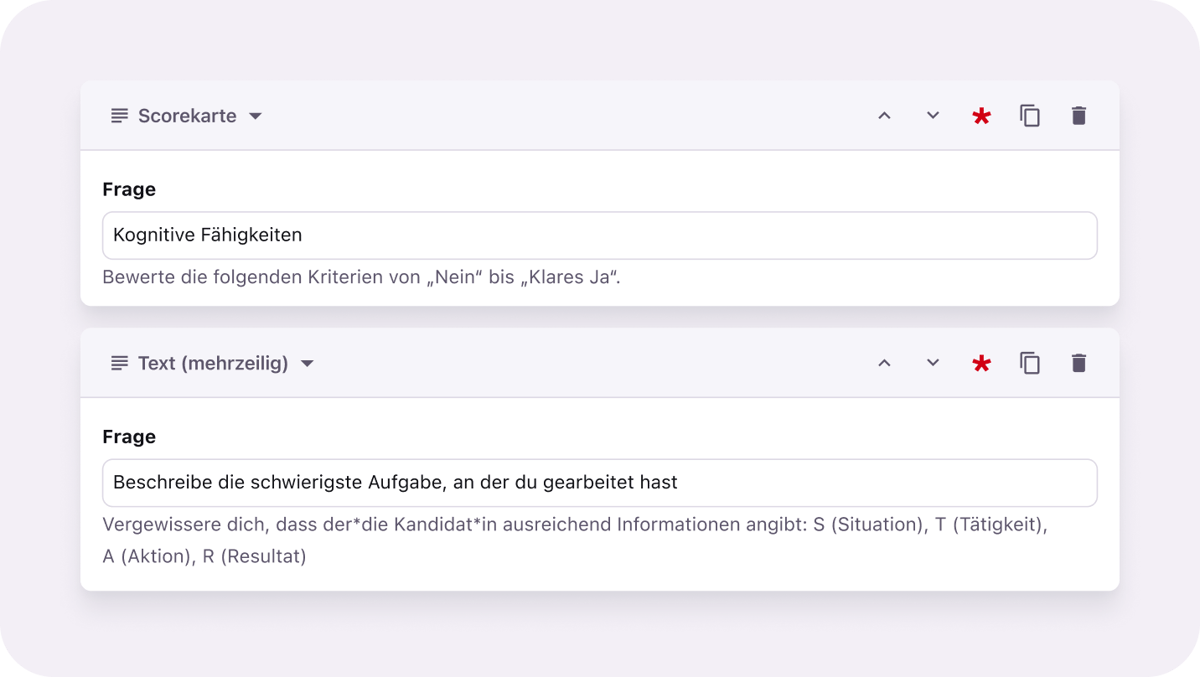Duplicate the Scorekarte question
This screenshot has width=1200, height=677.
click(x=1030, y=116)
